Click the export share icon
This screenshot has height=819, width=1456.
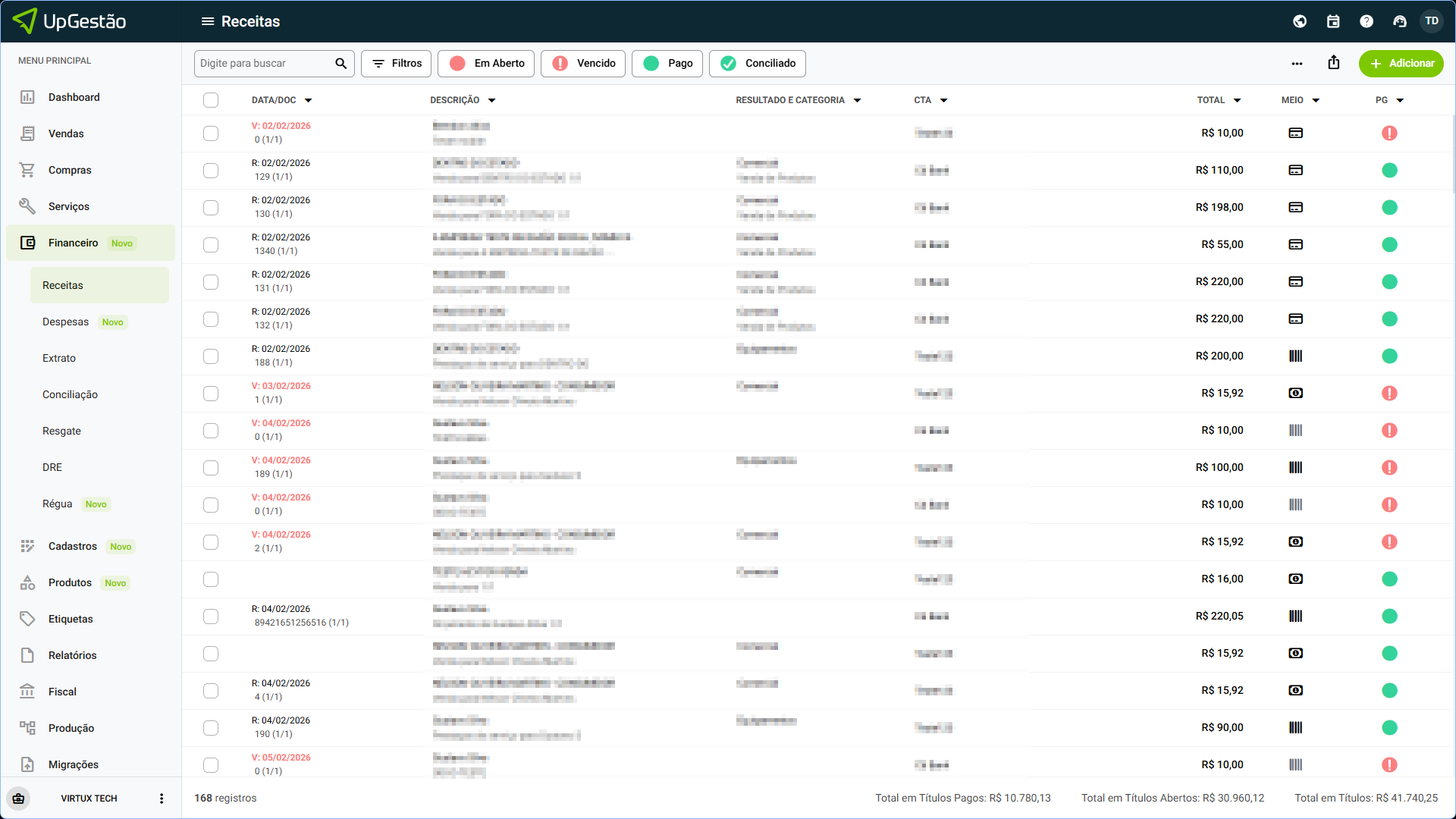point(1334,63)
